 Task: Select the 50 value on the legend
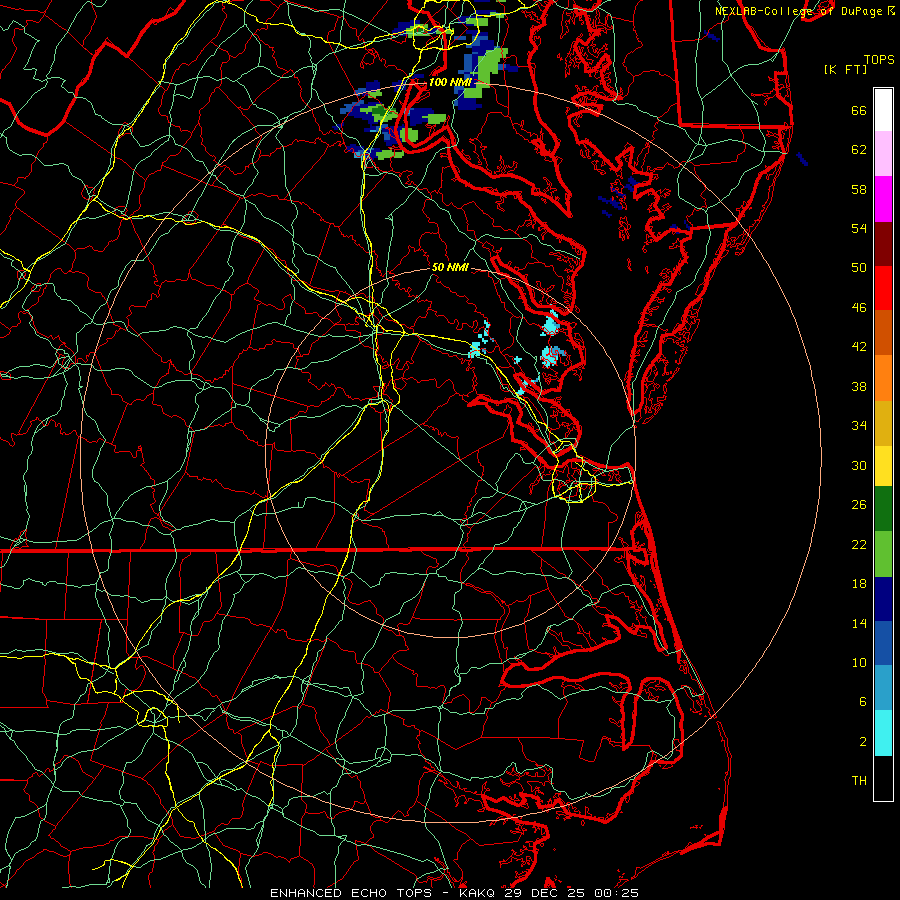[859, 268]
